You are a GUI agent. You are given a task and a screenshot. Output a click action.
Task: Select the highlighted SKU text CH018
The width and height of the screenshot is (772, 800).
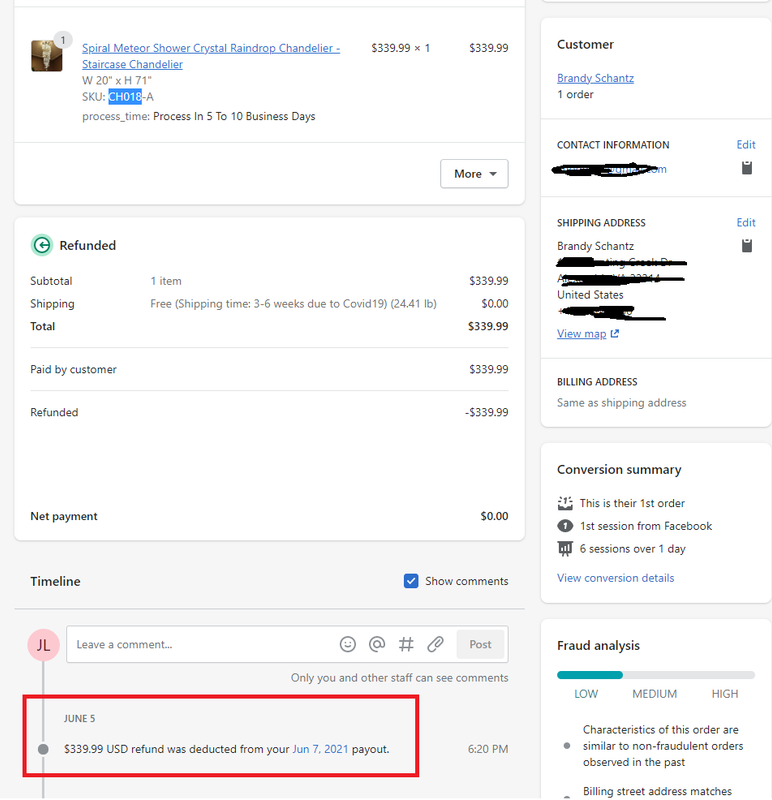(x=125, y=96)
